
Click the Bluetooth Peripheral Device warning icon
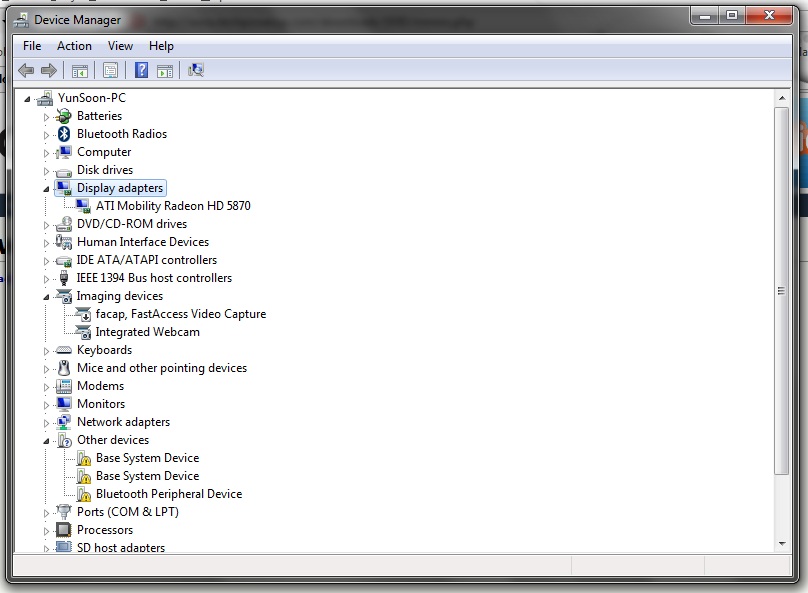pos(83,494)
